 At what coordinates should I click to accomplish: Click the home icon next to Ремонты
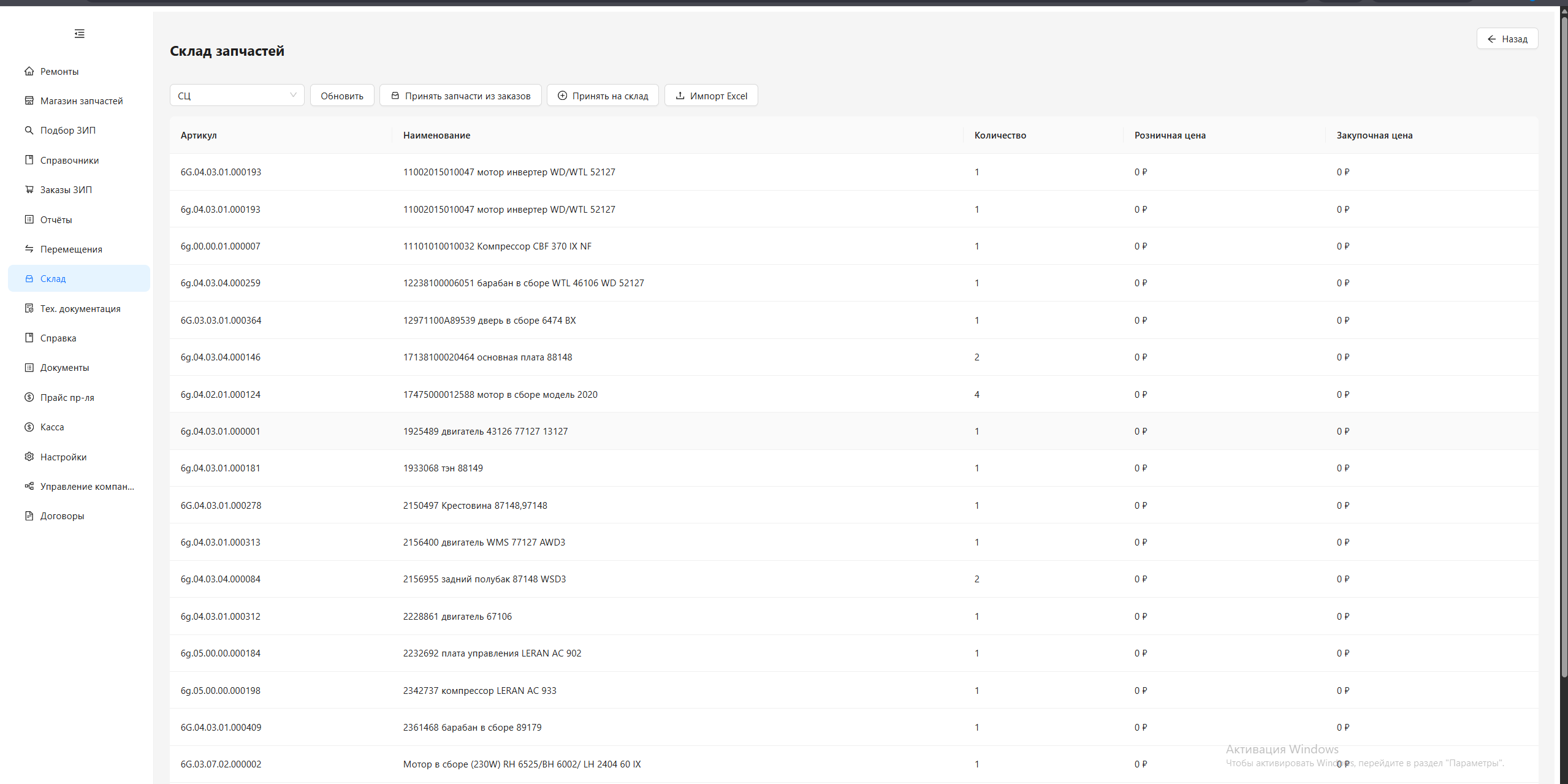pos(29,71)
